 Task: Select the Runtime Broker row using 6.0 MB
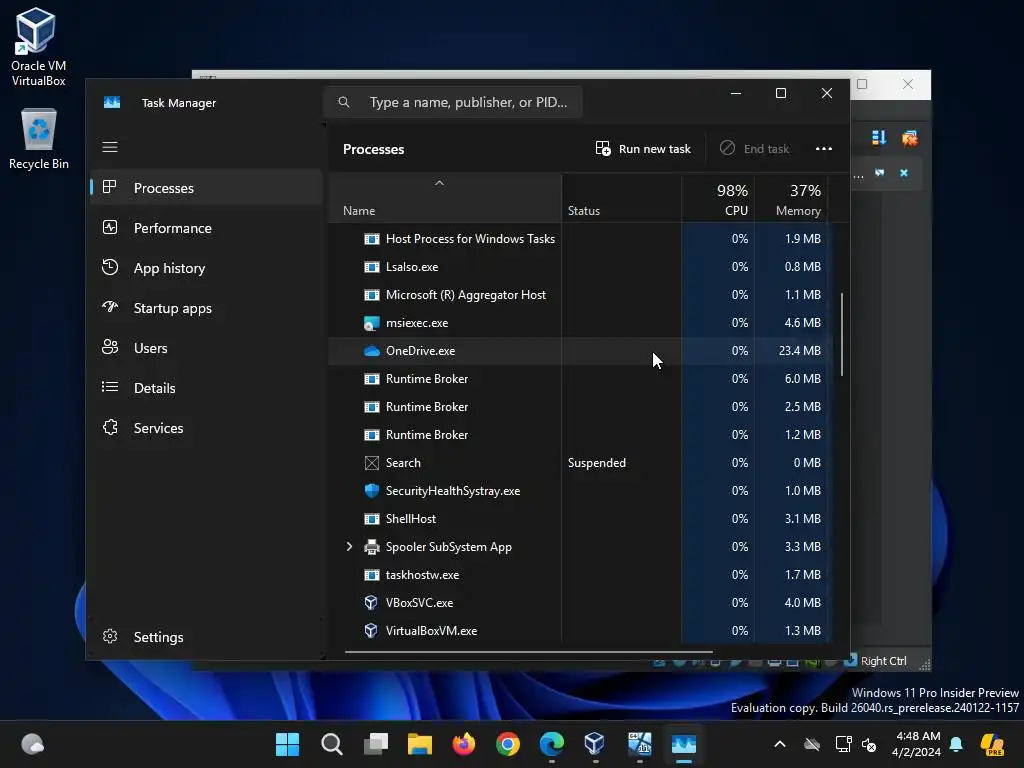(x=579, y=379)
